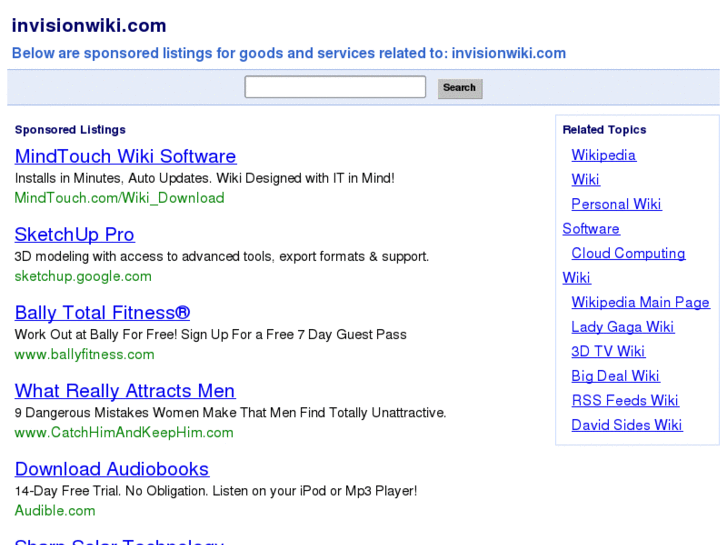Viewport: 727px width, 545px height.
Task: Click the www.CatchHimAndKeepHim.com URL text
Action: pyautogui.click(x=124, y=433)
